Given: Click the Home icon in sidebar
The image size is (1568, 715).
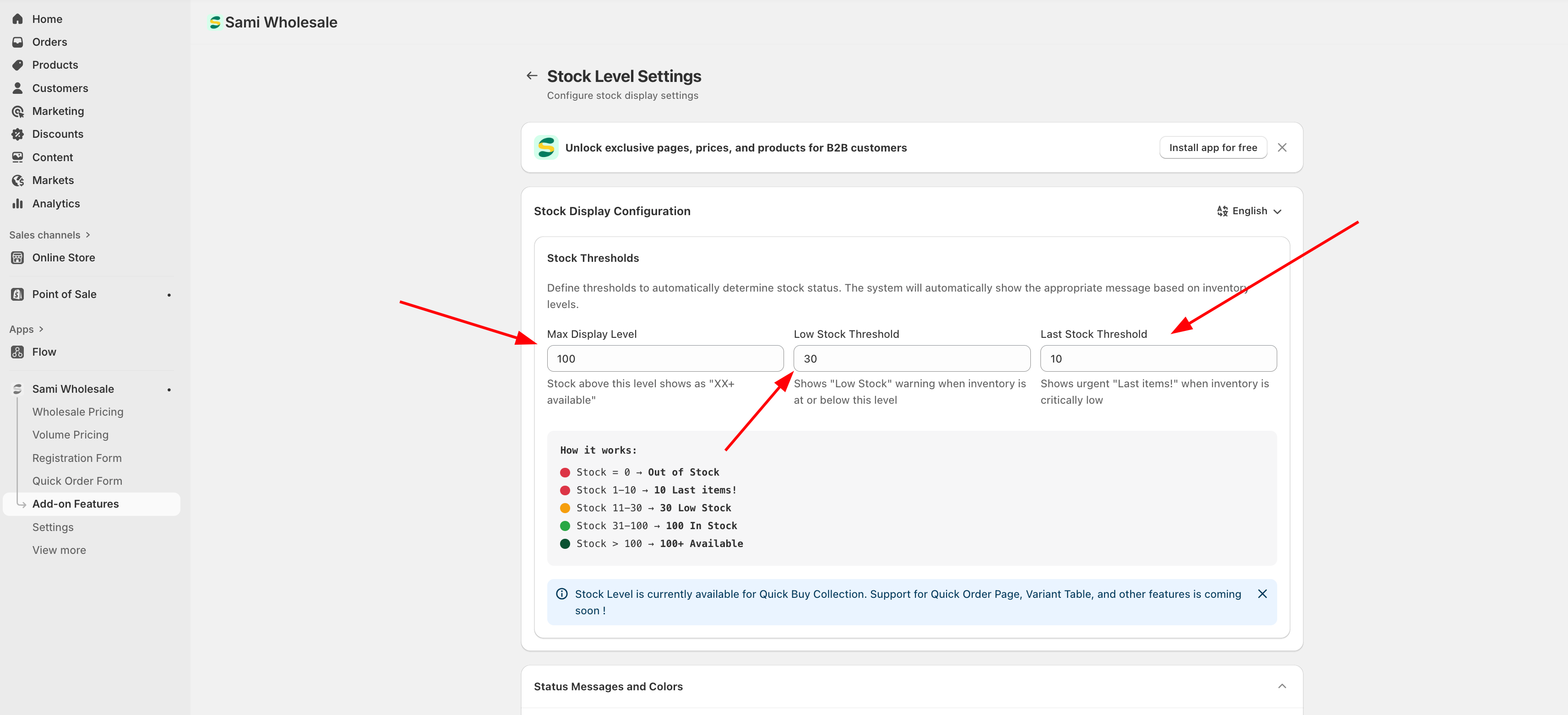Looking at the screenshot, I should point(18,19).
